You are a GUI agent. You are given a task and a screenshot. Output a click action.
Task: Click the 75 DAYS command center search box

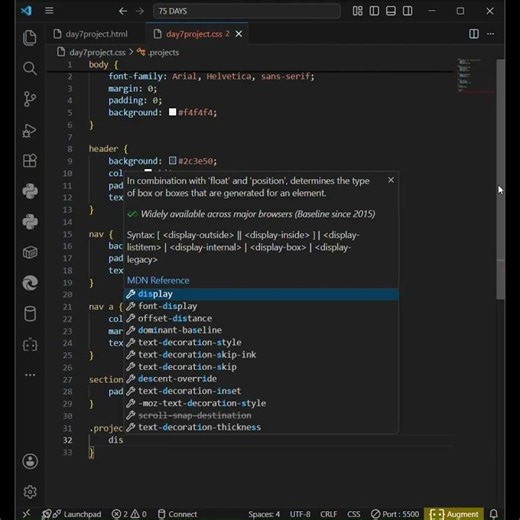(247, 11)
